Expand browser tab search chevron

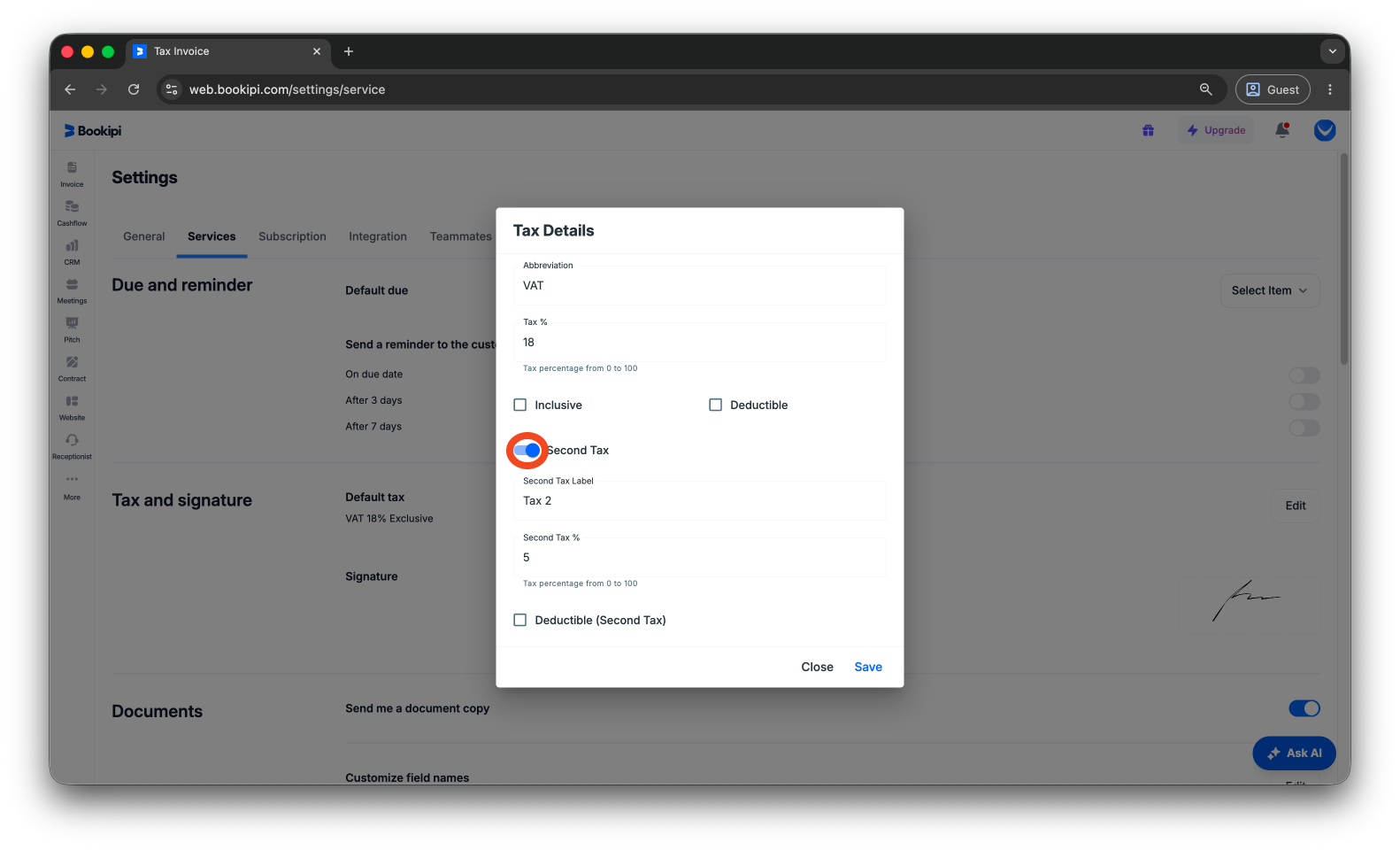tap(1332, 51)
